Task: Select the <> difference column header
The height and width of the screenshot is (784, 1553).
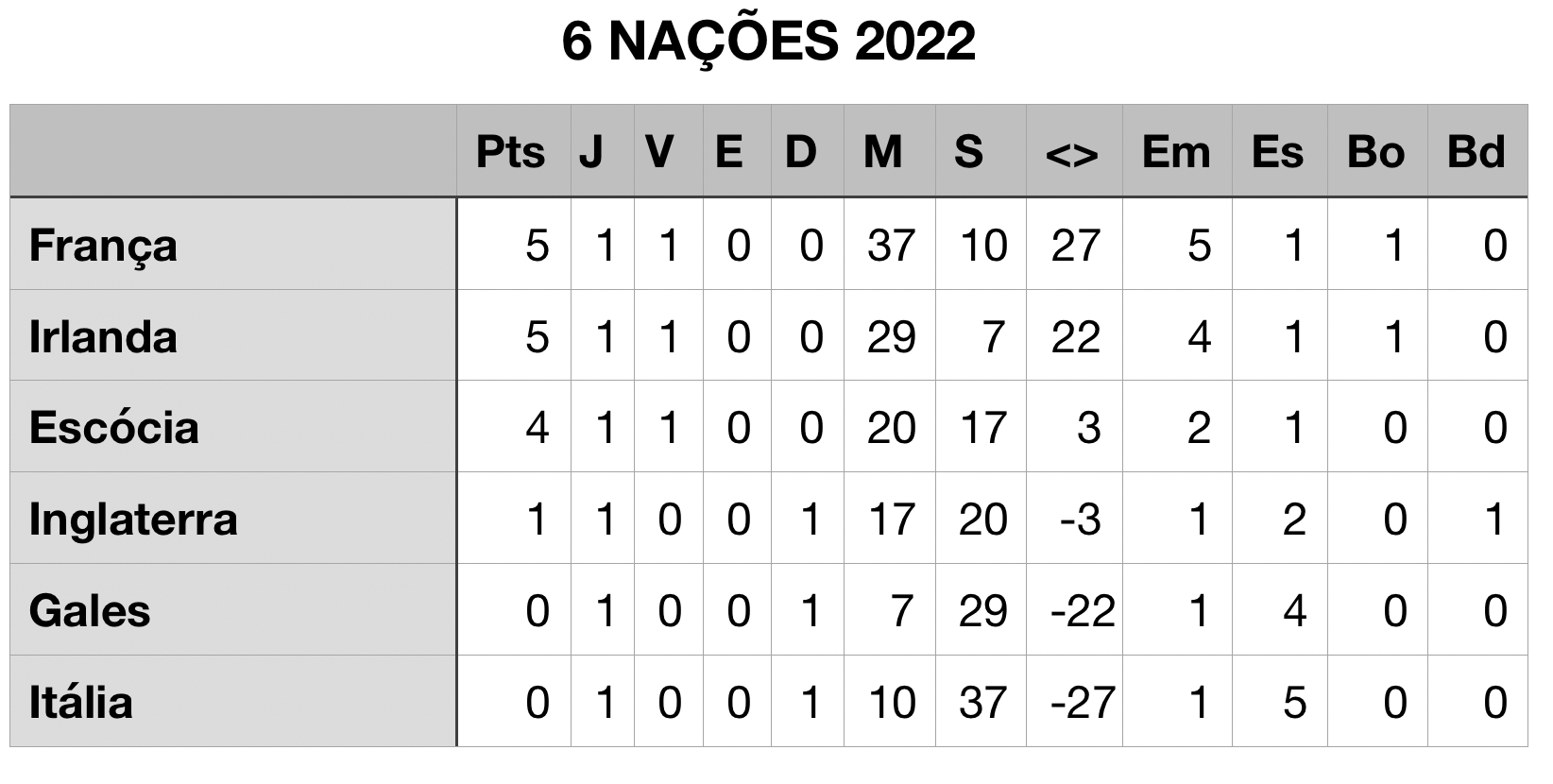Action: coord(1074,151)
